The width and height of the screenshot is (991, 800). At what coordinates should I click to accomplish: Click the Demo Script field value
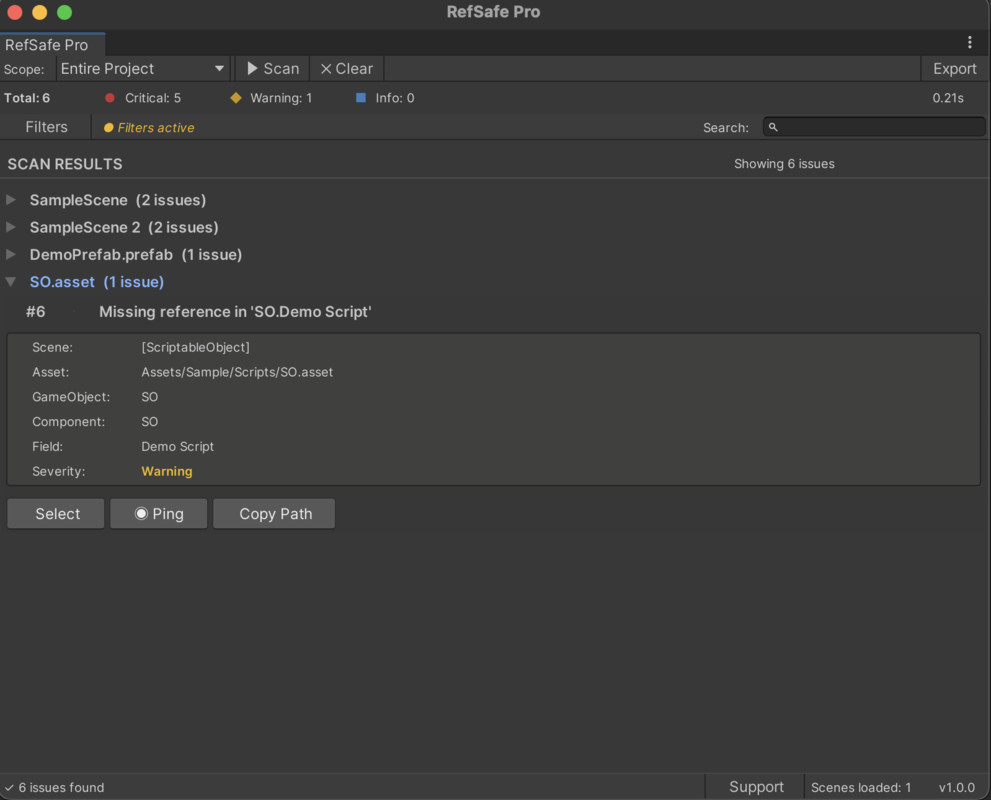(178, 447)
